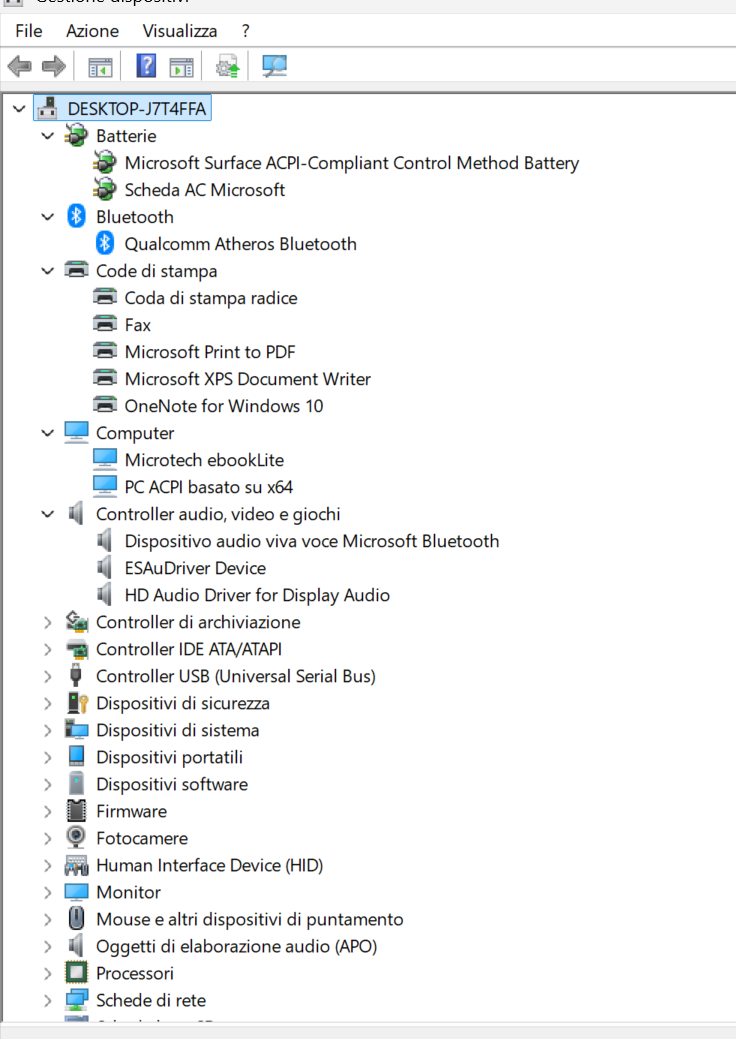Collapse the Batterie category

tap(48, 135)
